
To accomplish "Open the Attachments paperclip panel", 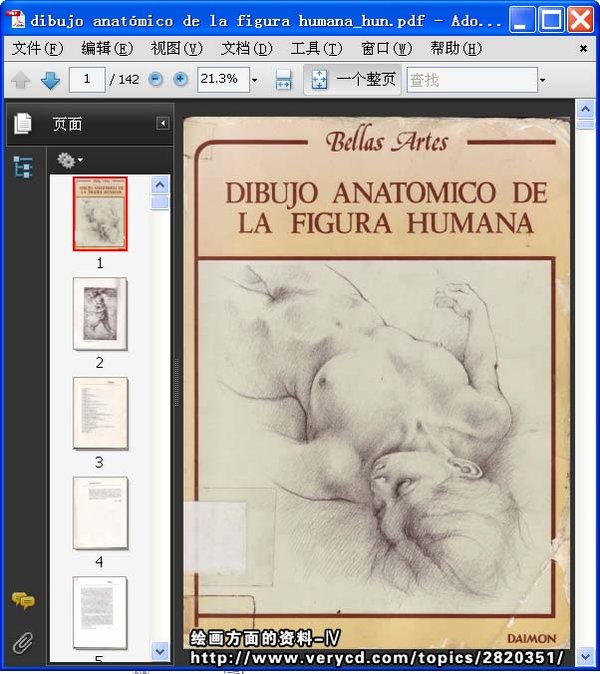I will [x=23, y=642].
